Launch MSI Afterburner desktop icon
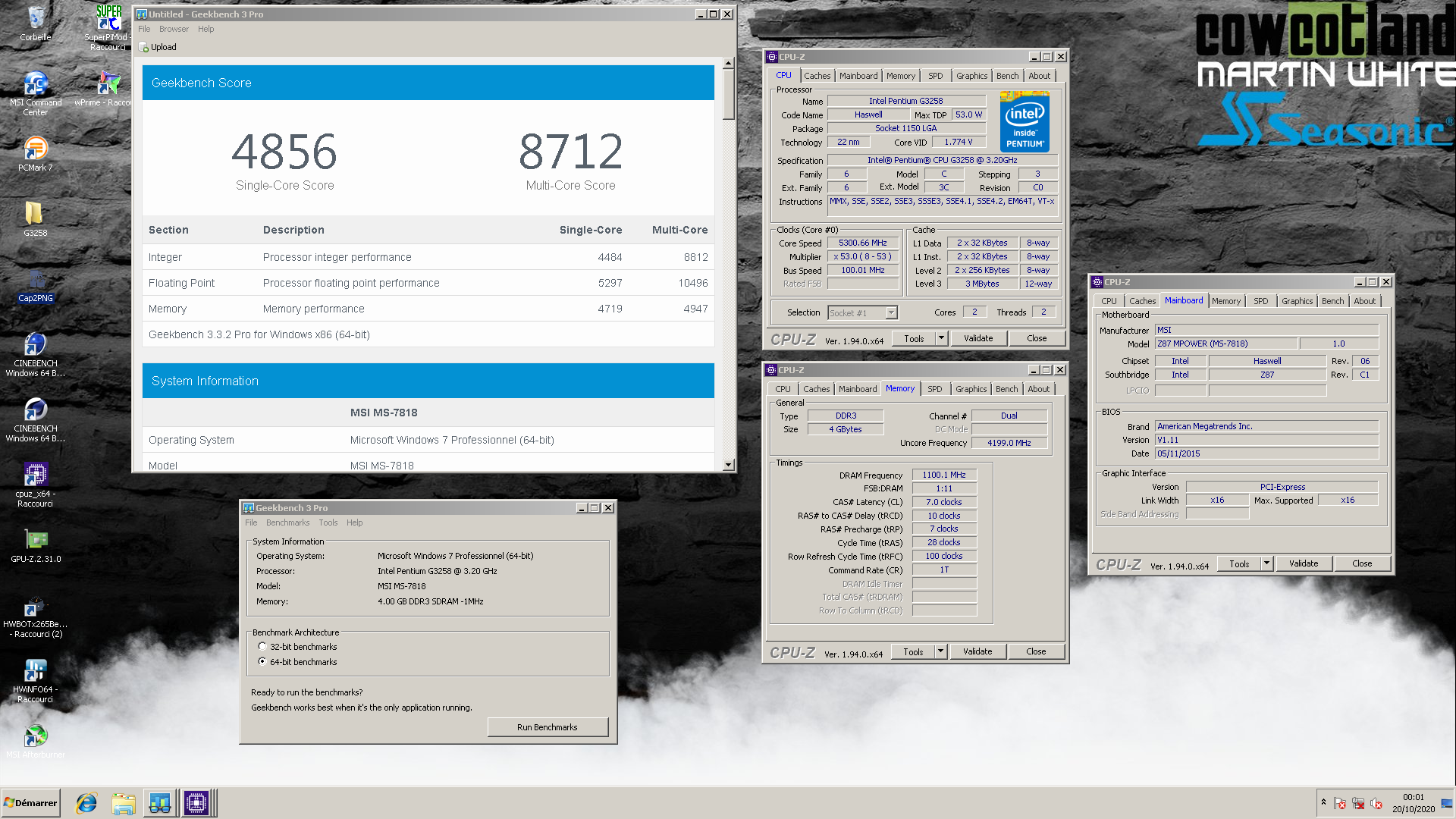1456x819 pixels. 36,740
